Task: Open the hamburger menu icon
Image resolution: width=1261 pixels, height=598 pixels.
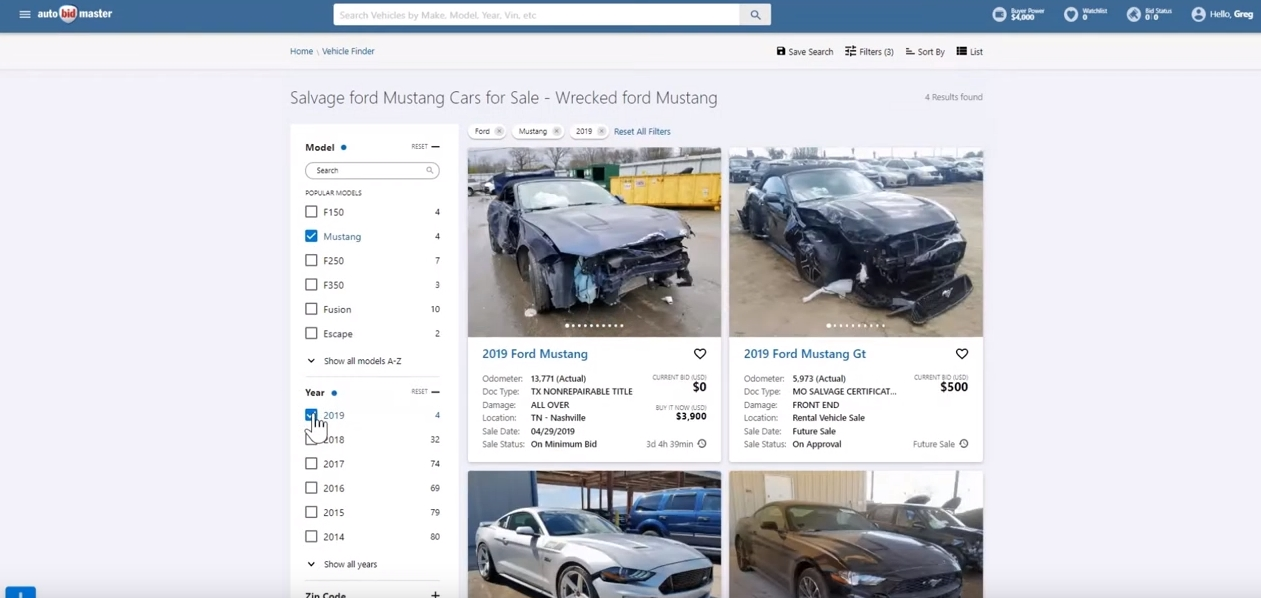Action: [x=25, y=14]
